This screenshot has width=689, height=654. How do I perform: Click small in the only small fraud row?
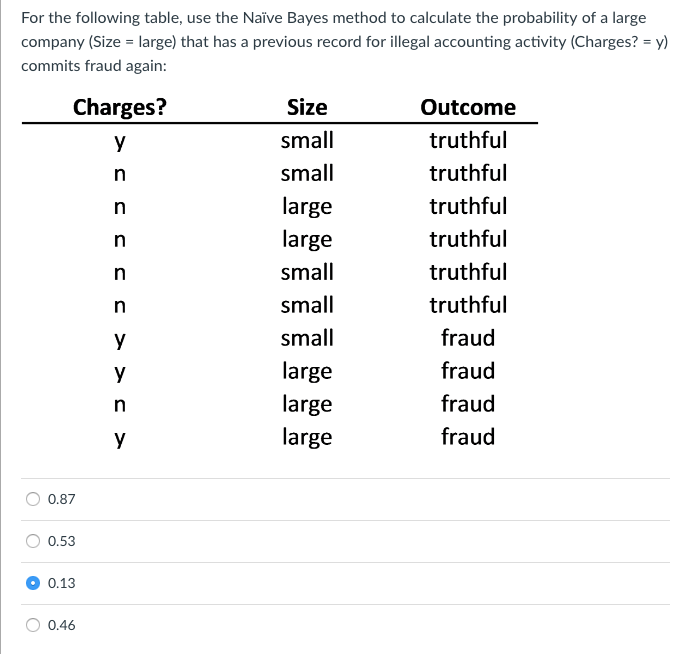[x=307, y=338]
